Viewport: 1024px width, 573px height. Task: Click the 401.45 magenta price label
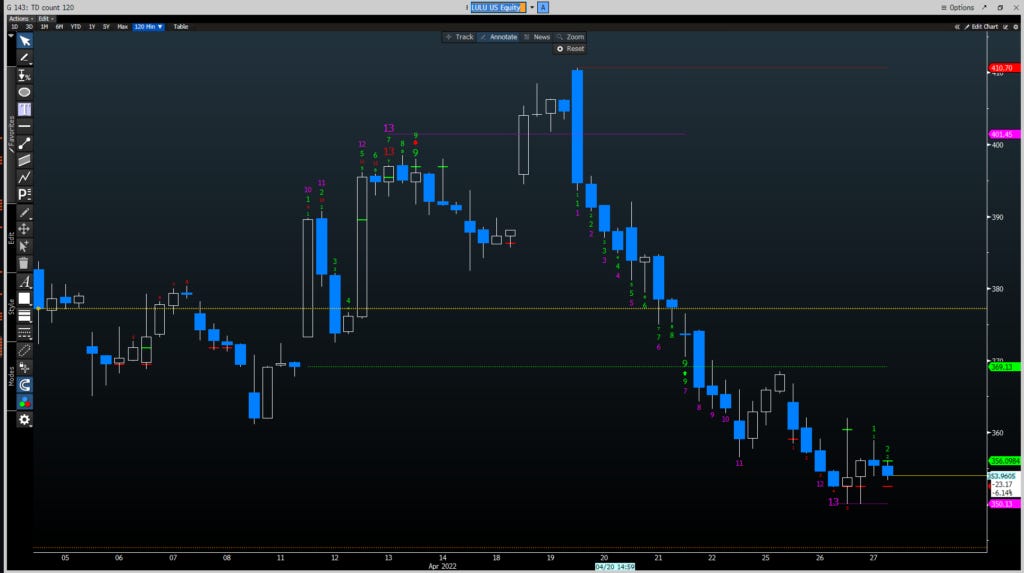click(x=1003, y=135)
